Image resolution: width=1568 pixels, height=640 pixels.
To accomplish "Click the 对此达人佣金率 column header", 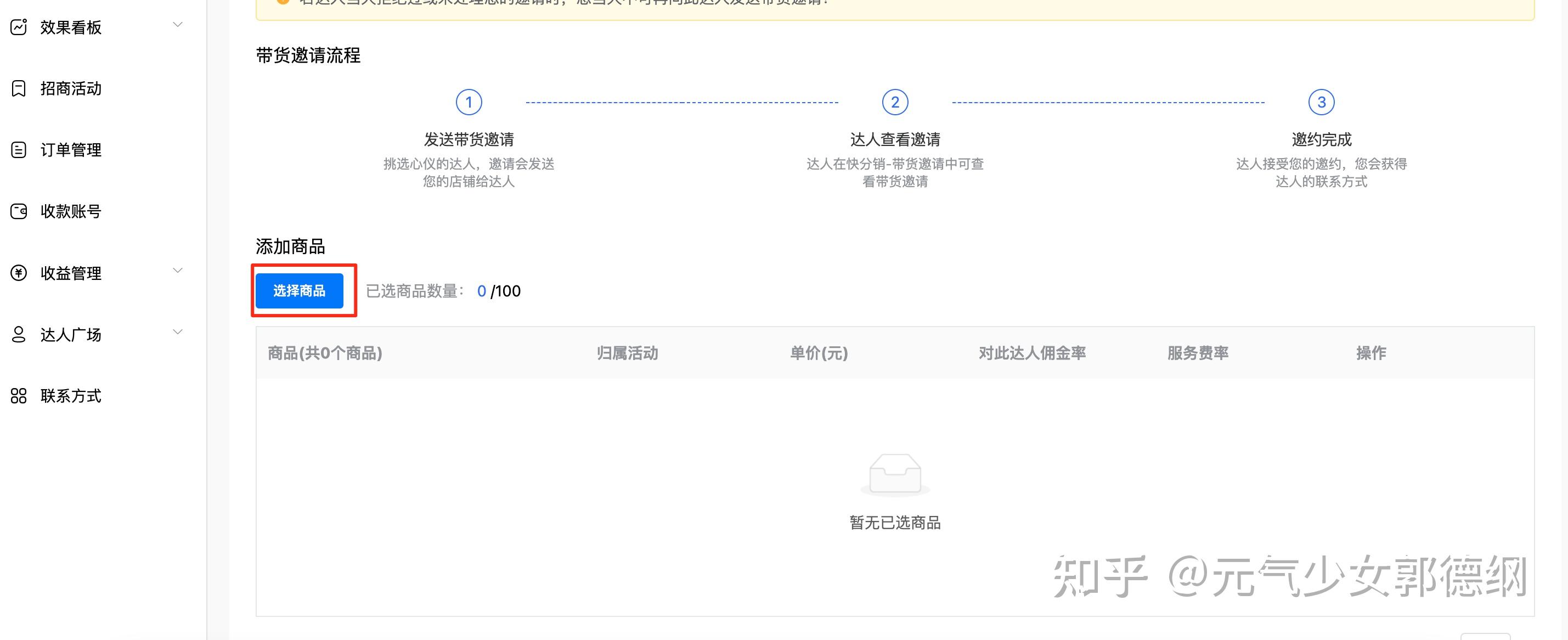I will pos(1032,353).
